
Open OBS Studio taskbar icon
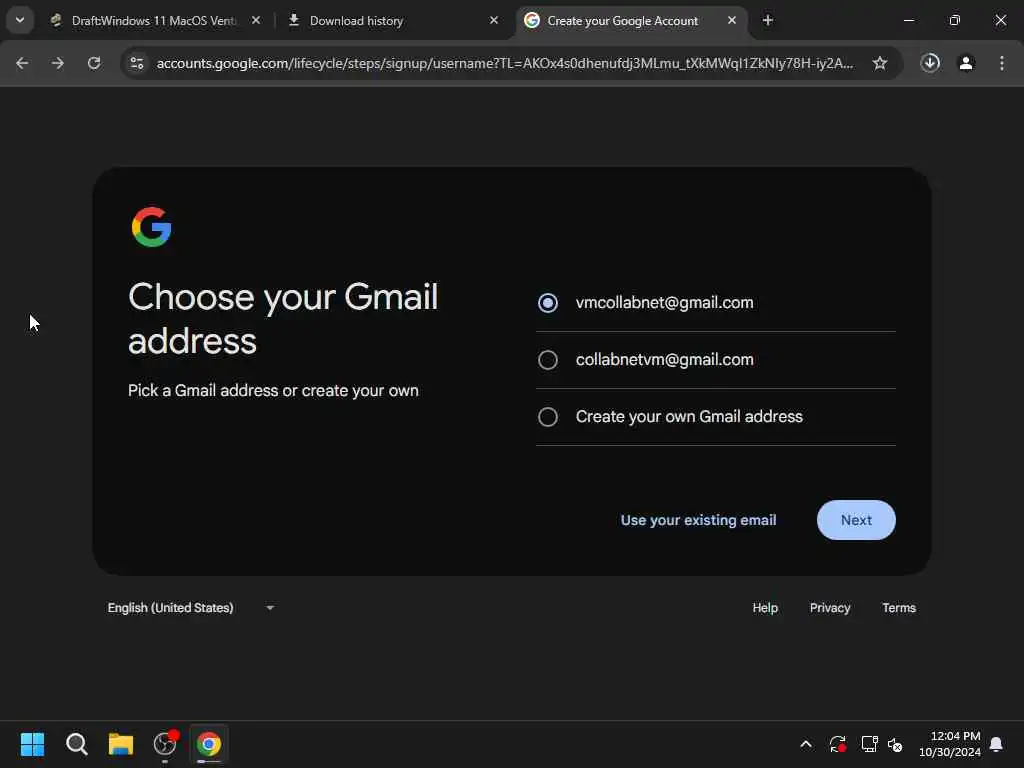165,744
